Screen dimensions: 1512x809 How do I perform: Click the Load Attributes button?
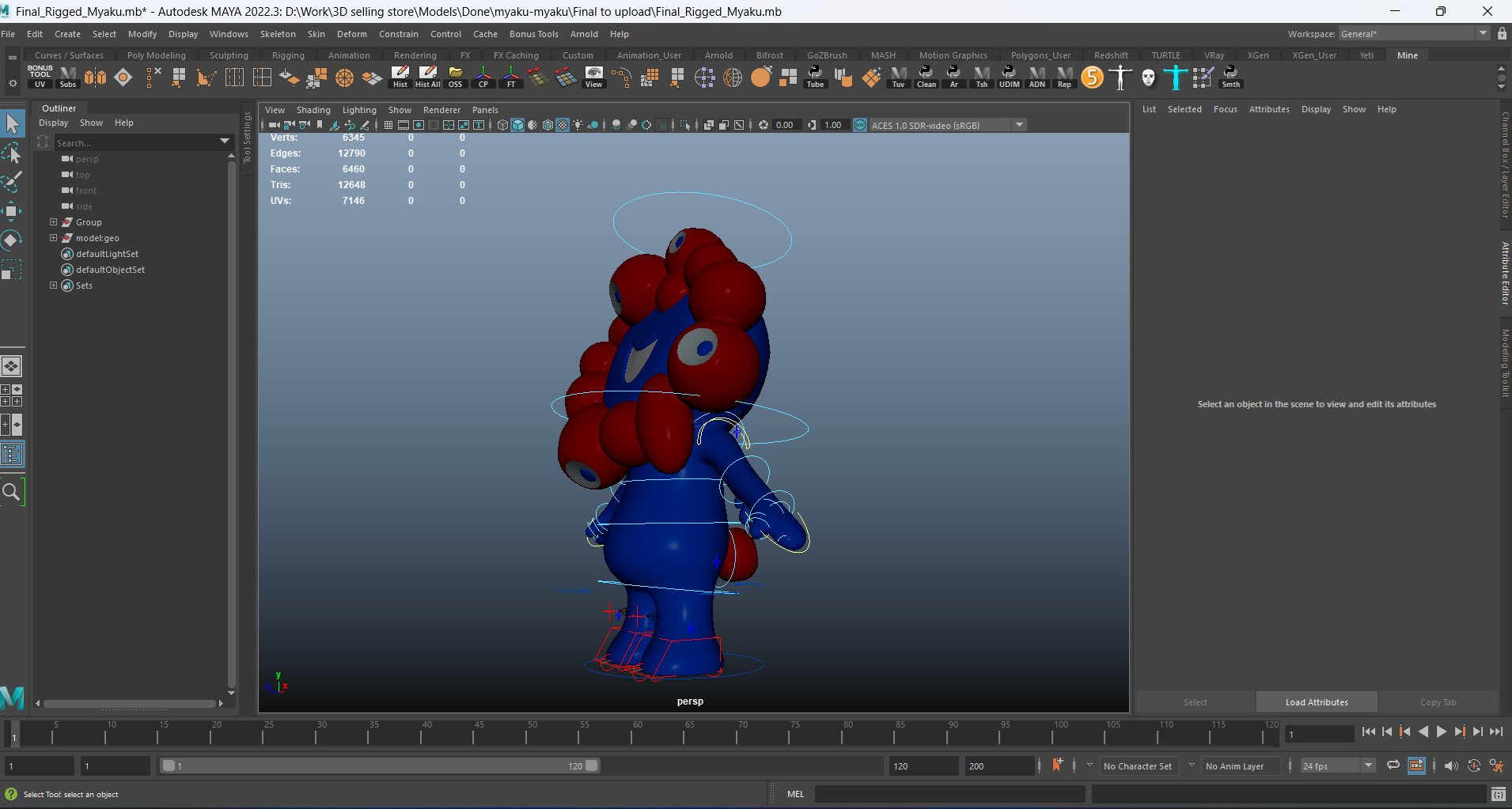tap(1317, 702)
